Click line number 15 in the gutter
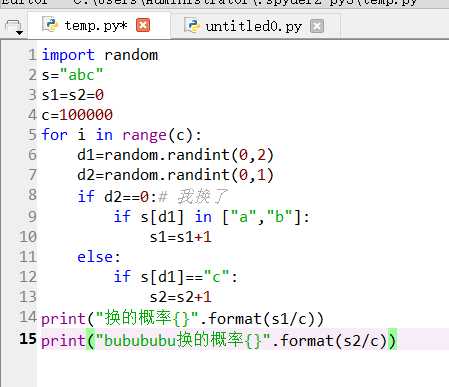This screenshot has height=387, width=449. (28, 339)
